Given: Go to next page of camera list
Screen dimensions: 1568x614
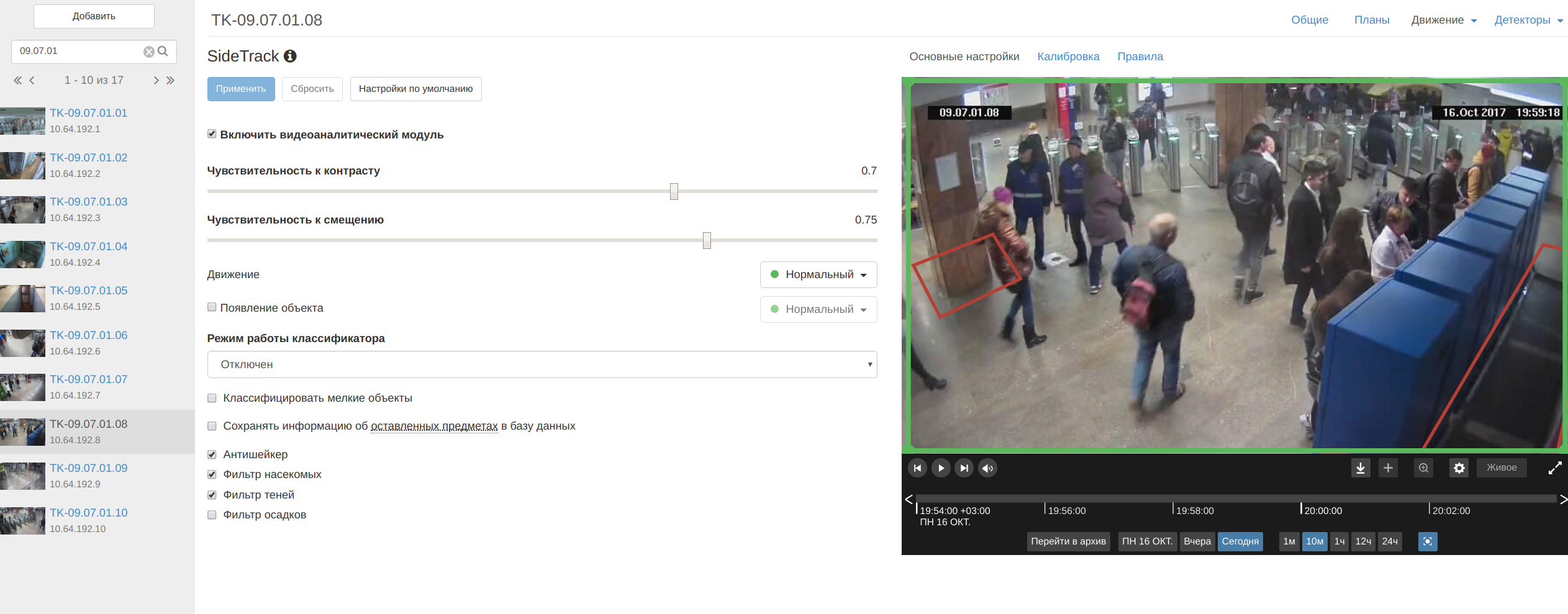Looking at the screenshot, I should (156, 80).
